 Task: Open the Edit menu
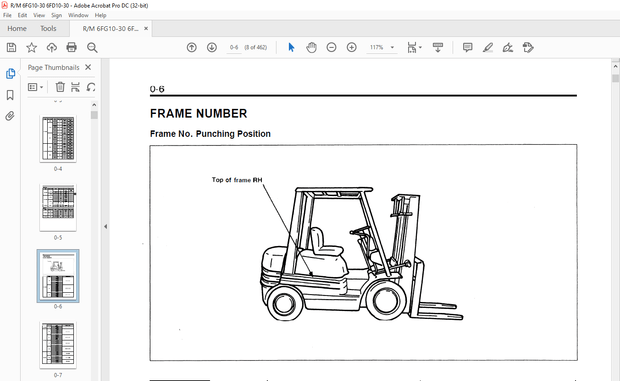(22, 15)
